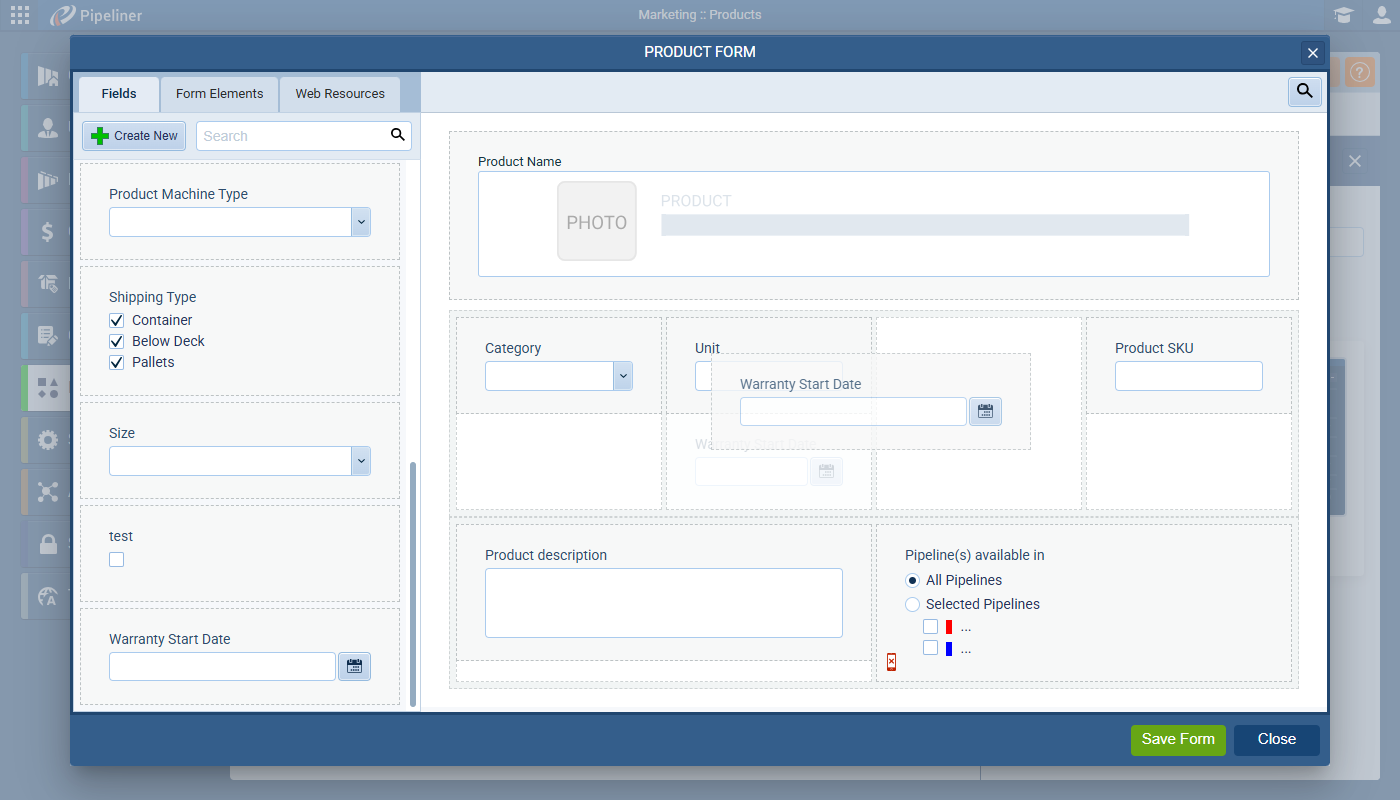Click the PHOTO placeholder thumbnail
1400x800 pixels.
(x=597, y=221)
